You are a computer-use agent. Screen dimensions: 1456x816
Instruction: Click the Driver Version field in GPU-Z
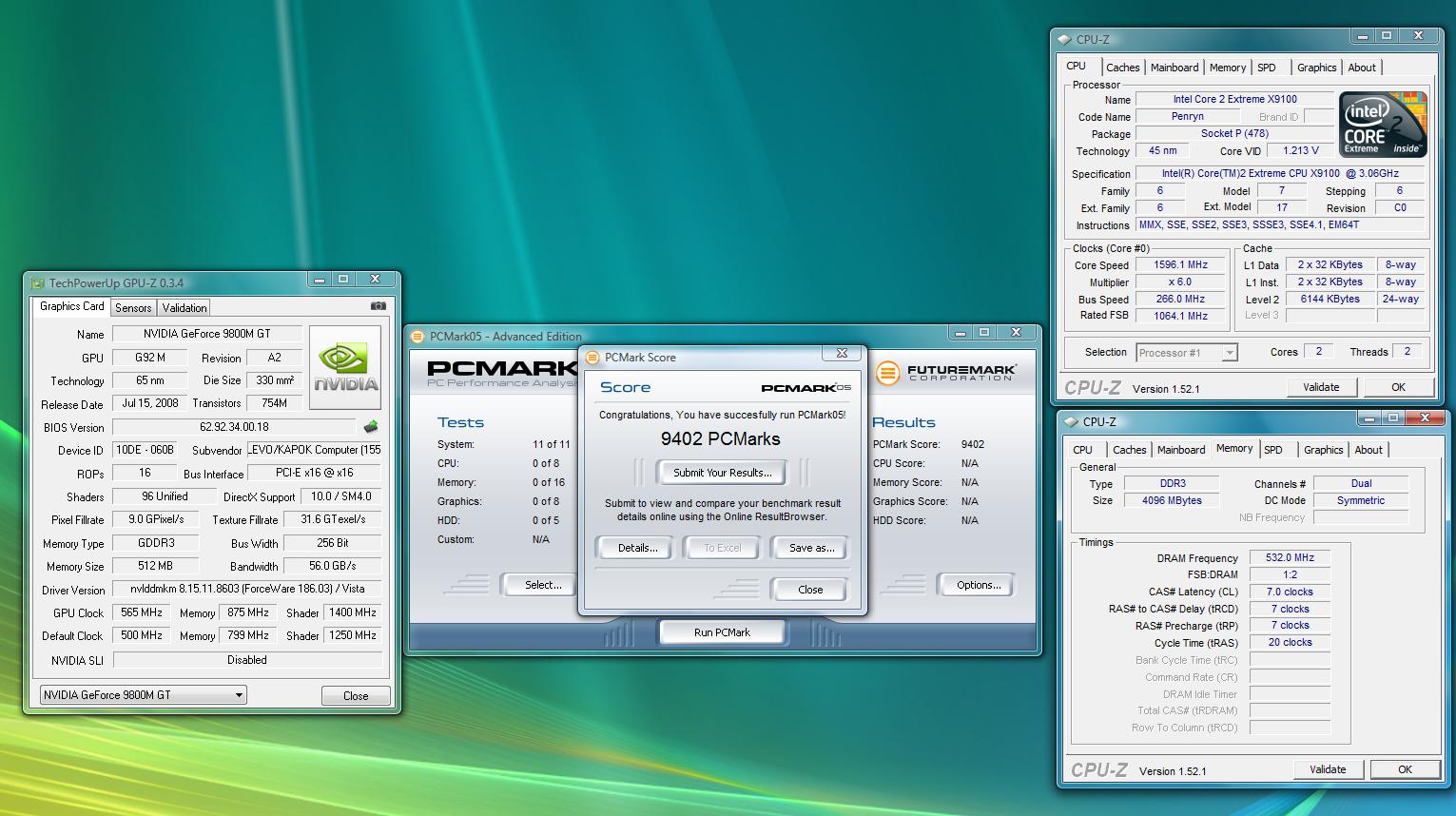(247, 589)
